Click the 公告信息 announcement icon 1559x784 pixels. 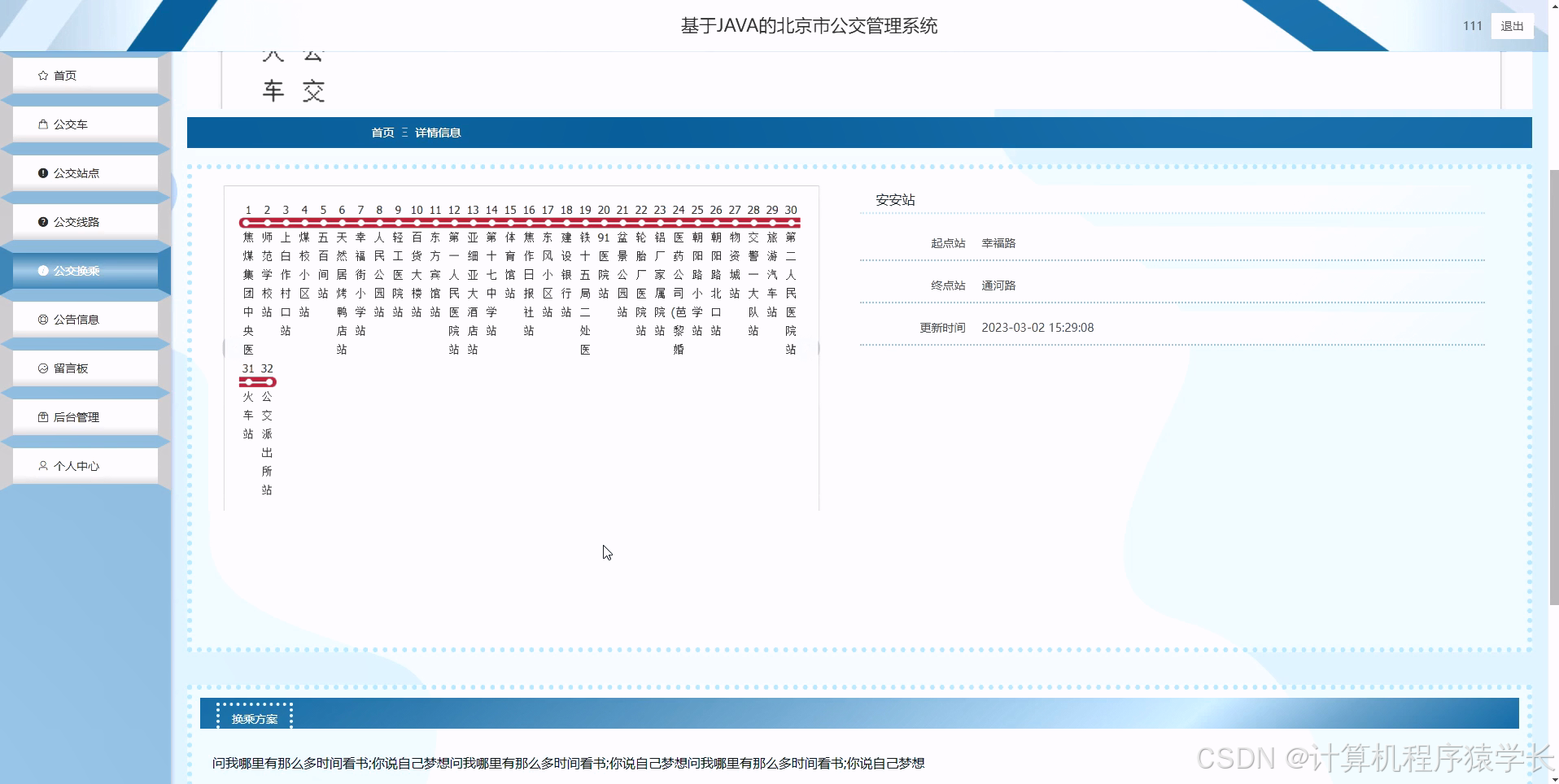[x=43, y=319]
